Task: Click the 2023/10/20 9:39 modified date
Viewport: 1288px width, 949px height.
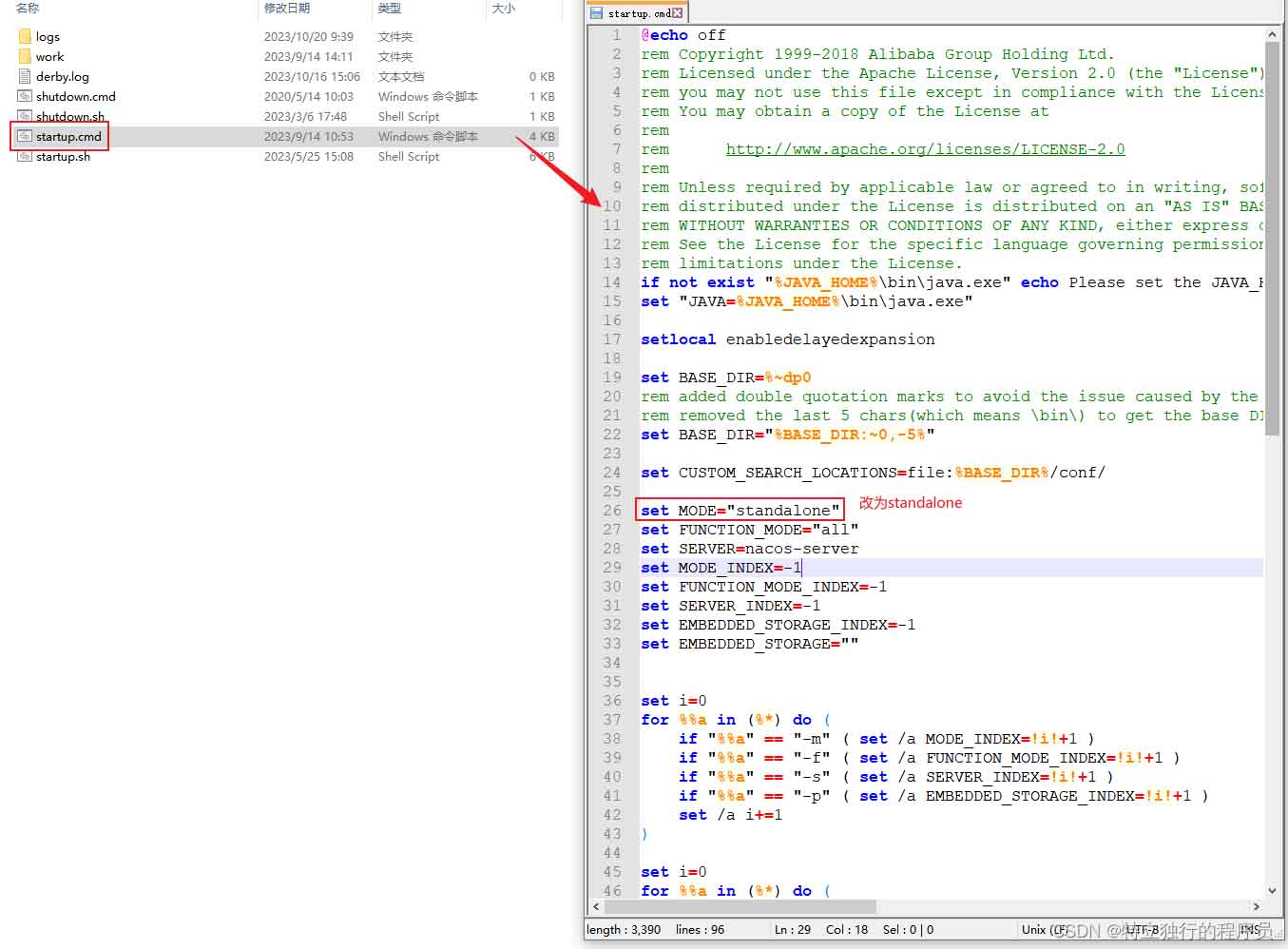Action: coord(309,36)
